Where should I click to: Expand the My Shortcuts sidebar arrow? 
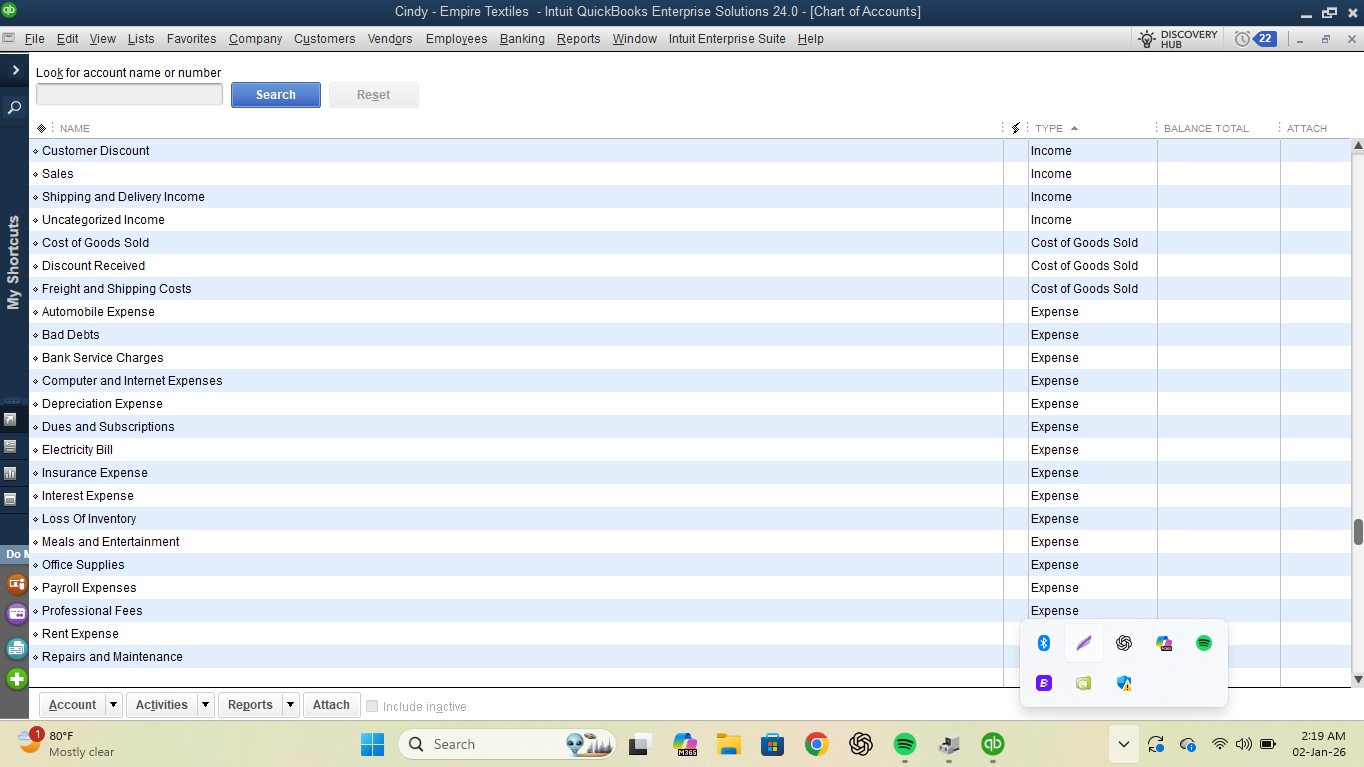15,70
